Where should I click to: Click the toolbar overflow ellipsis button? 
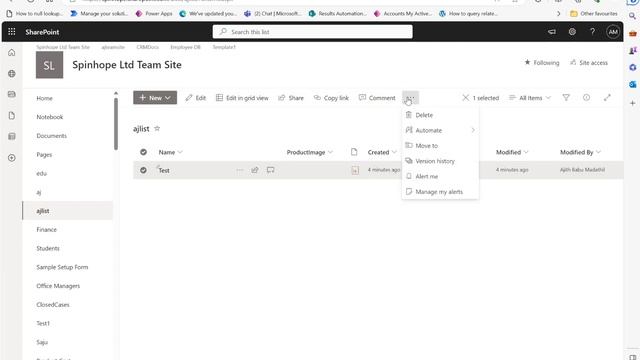[x=411, y=98]
